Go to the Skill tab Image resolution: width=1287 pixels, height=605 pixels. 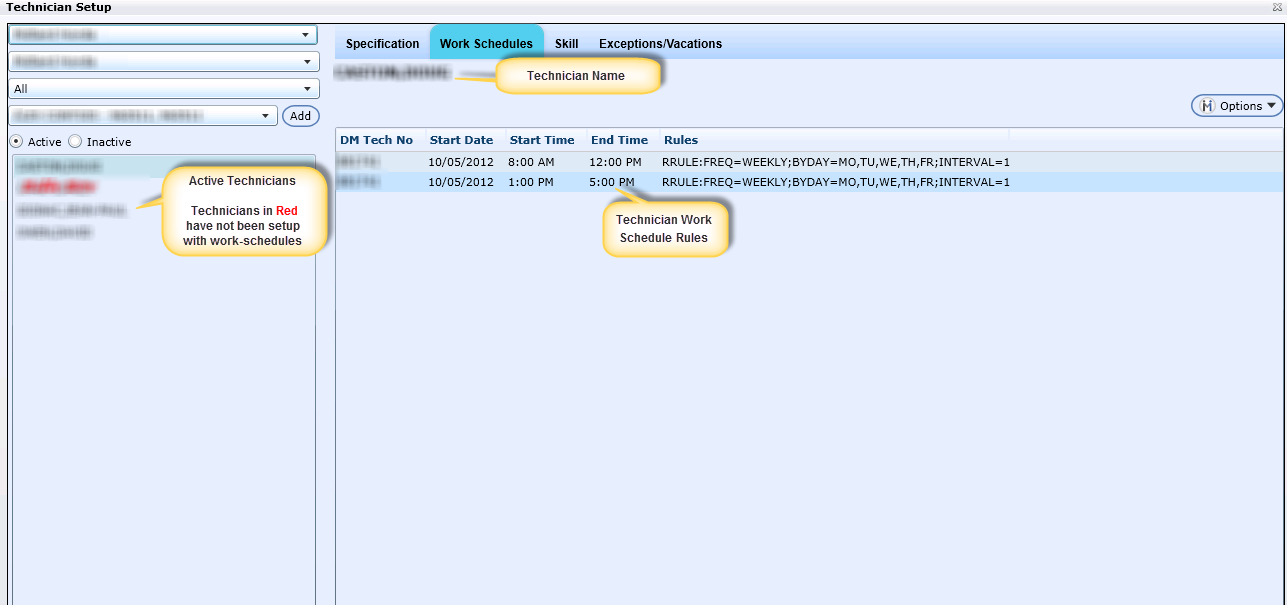click(566, 44)
